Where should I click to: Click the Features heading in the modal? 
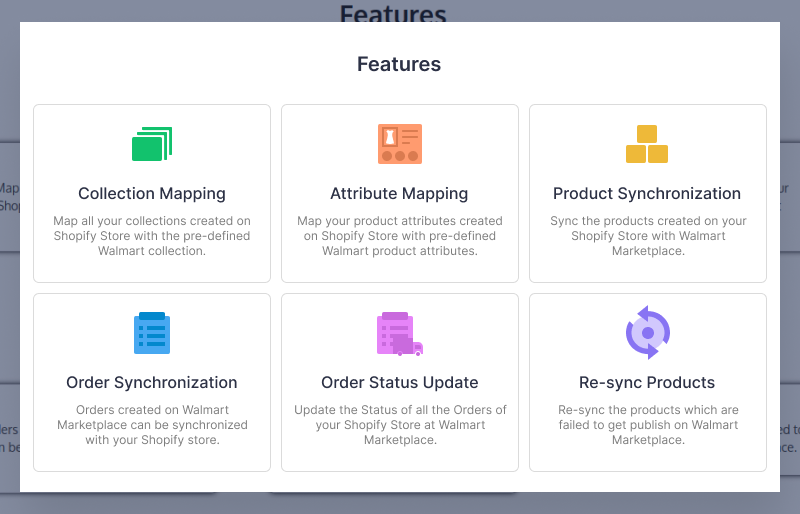pos(399,64)
